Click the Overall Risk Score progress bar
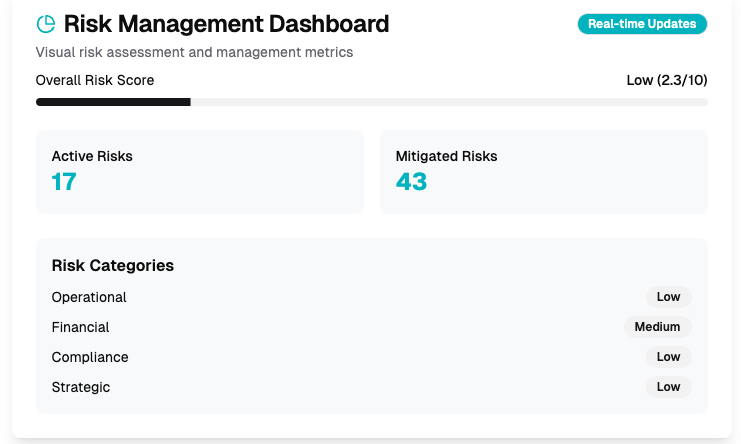This screenshot has height=444, width=741. (x=371, y=102)
